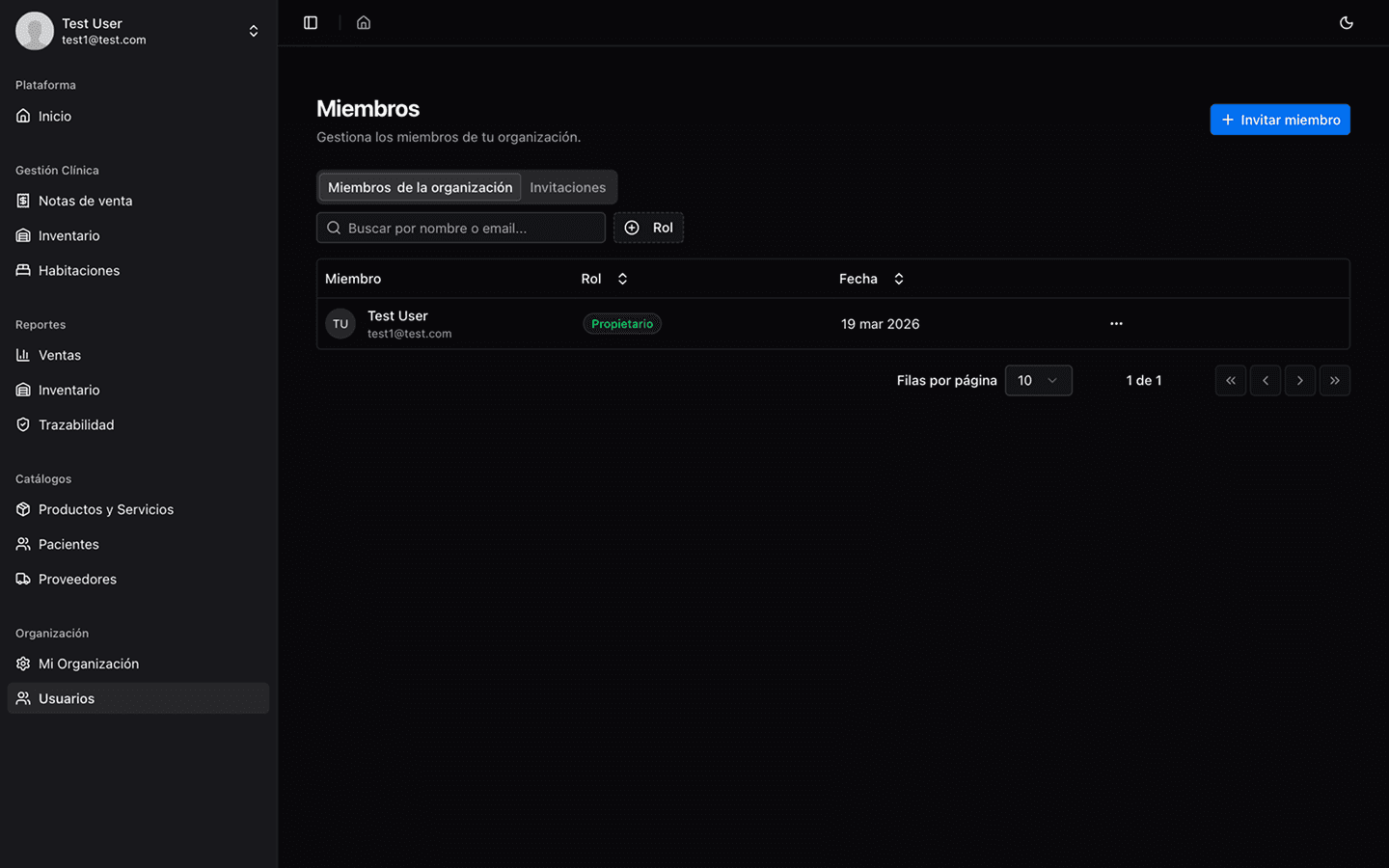
Task: Open the Ventas report icon
Action: tap(22, 355)
